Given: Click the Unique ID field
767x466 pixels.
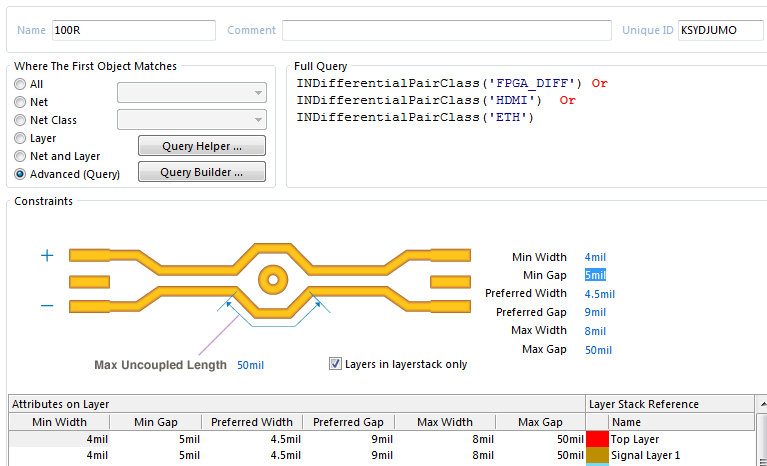Looking at the screenshot, I should click(720, 30).
